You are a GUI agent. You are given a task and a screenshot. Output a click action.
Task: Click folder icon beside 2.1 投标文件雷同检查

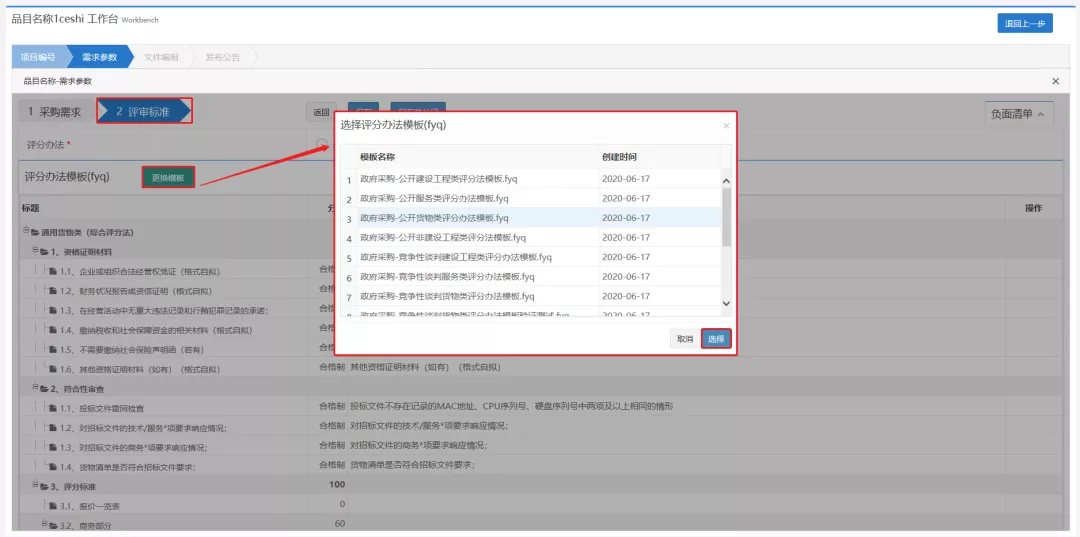point(53,408)
